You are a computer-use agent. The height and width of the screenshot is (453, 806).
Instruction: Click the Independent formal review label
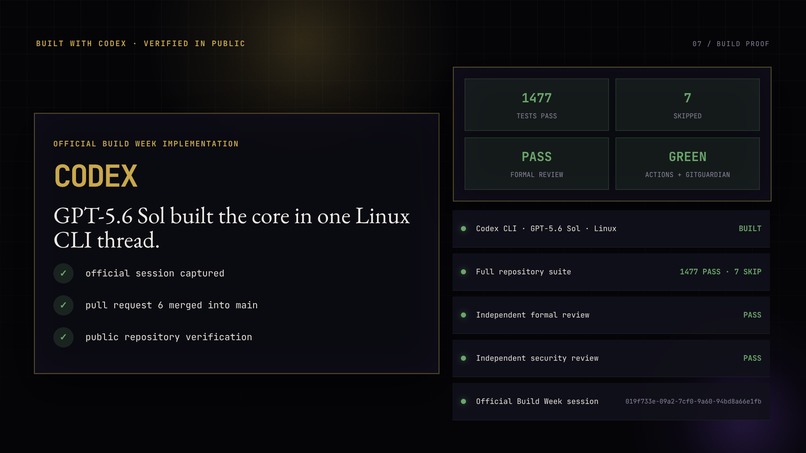(x=533, y=315)
